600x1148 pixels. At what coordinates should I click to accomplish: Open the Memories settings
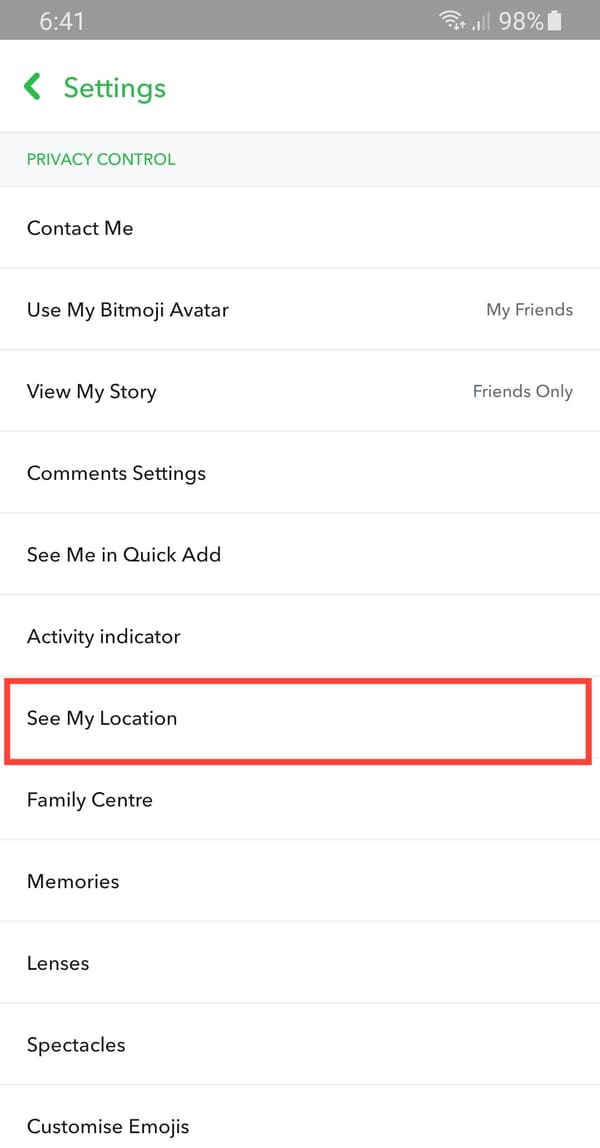73,881
